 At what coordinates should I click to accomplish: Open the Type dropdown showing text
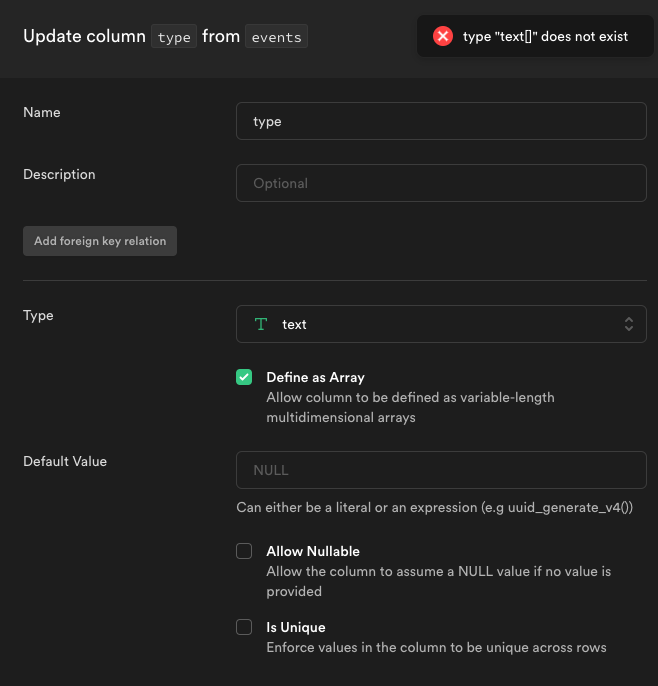[441, 324]
